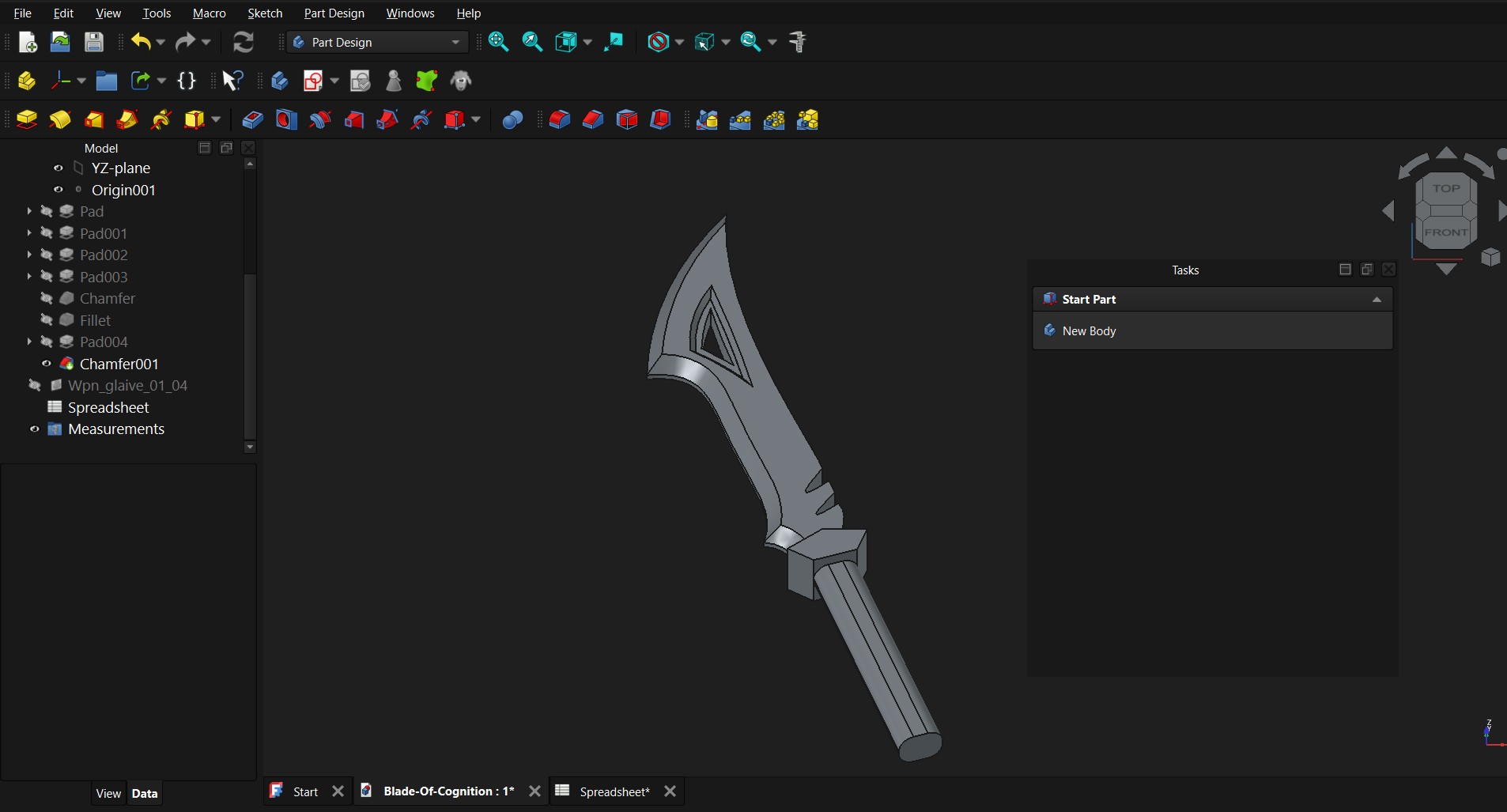1507x812 pixels.
Task: Click the Undo arrow icon
Action: click(x=141, y=42)
